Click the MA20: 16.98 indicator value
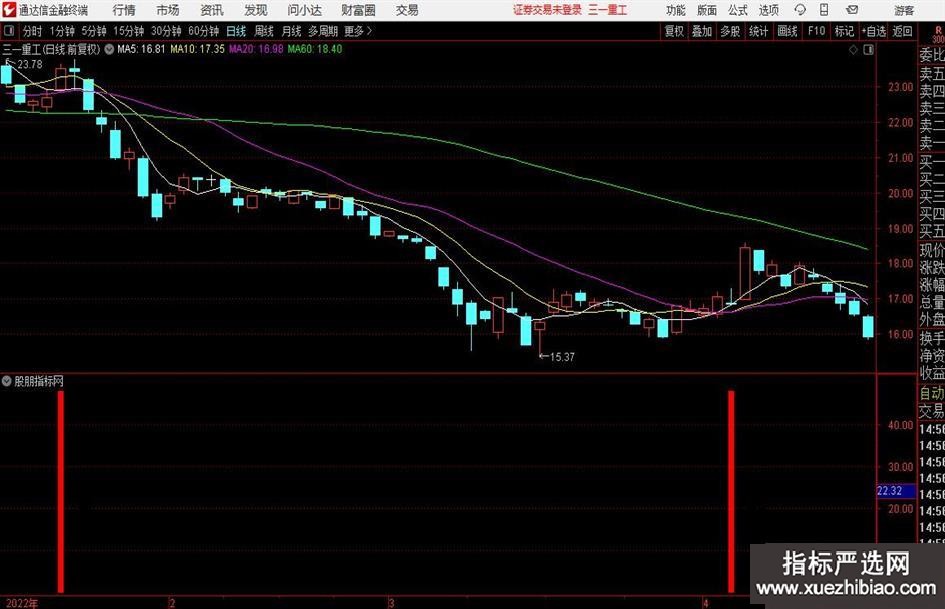 [256, 49]
